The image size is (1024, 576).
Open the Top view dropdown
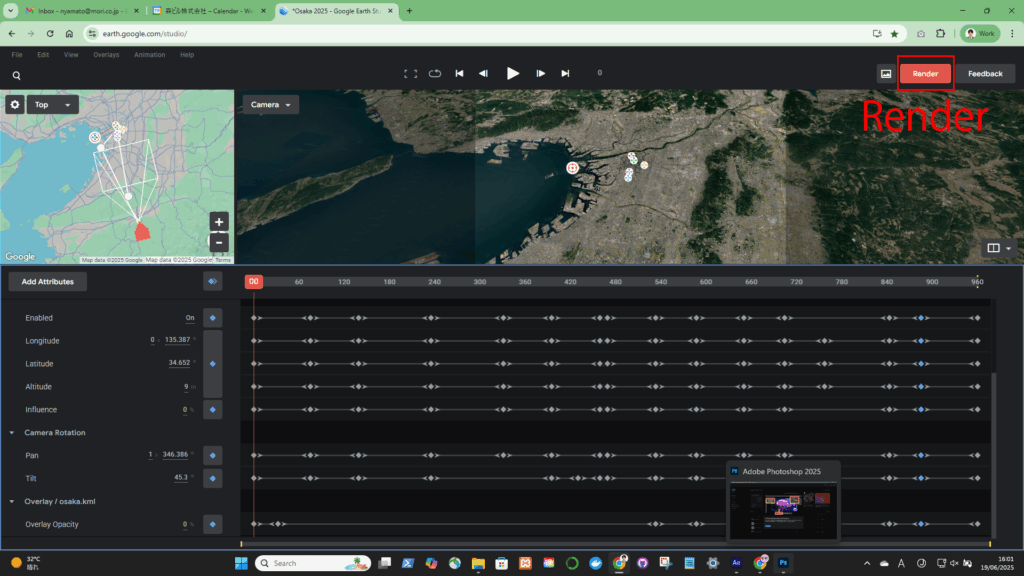pyautogui.click(x=52, y=104)
